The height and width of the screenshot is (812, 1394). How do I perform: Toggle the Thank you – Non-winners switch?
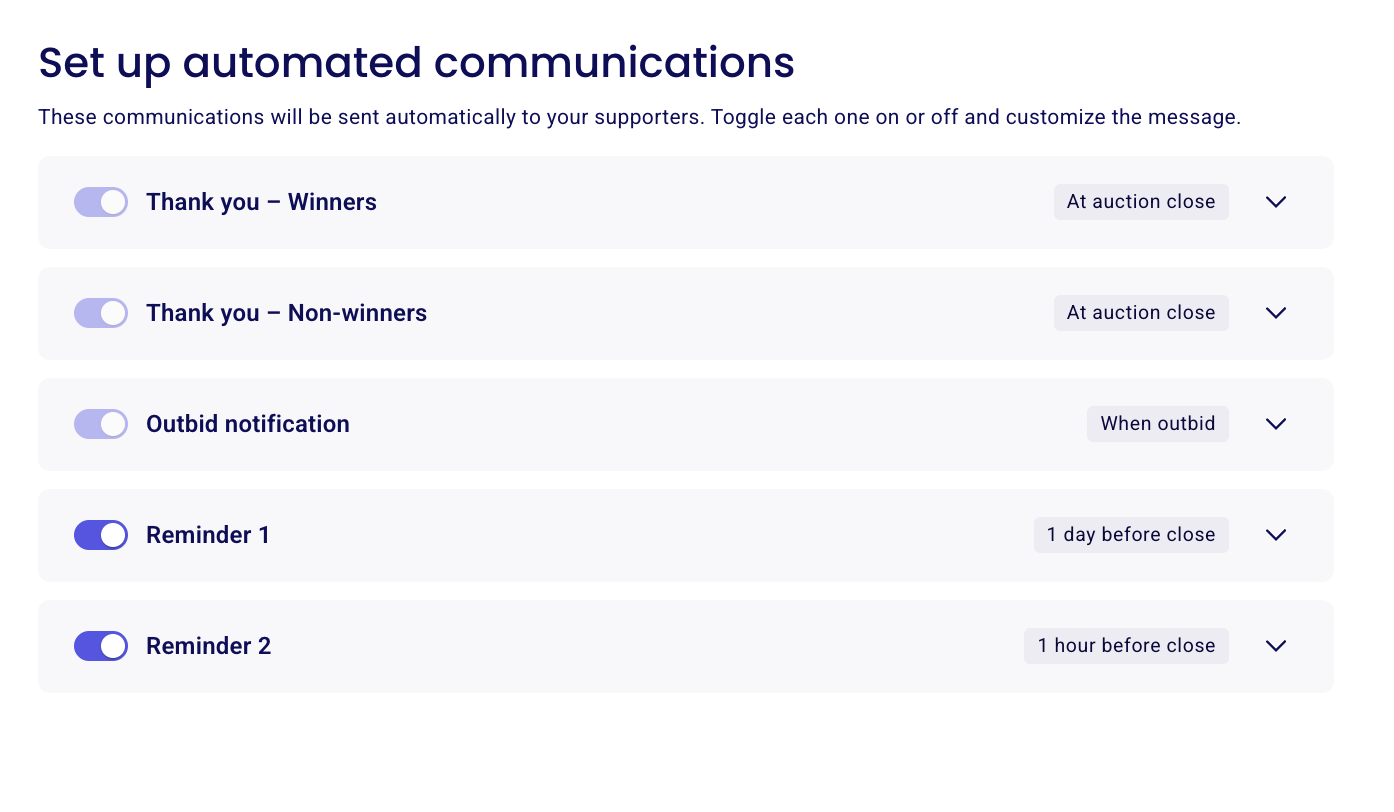coord(101,313)
